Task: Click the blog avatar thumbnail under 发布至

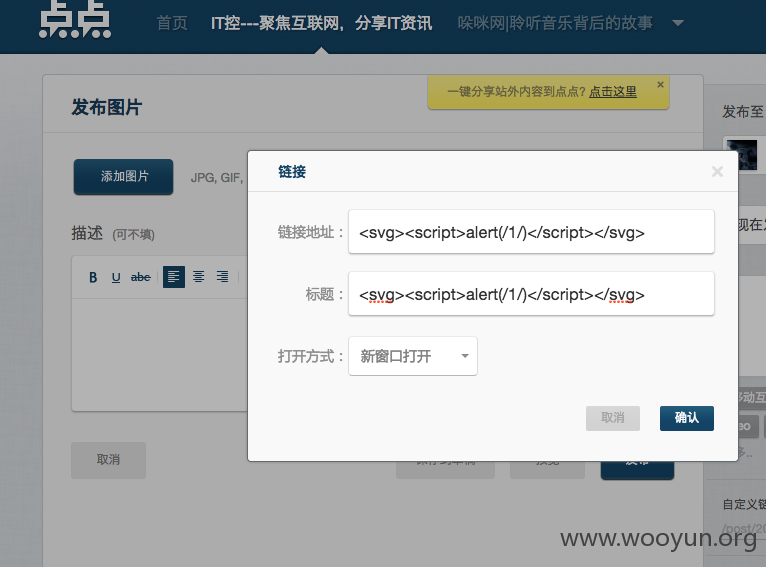Action: click(x=742, y=154)
